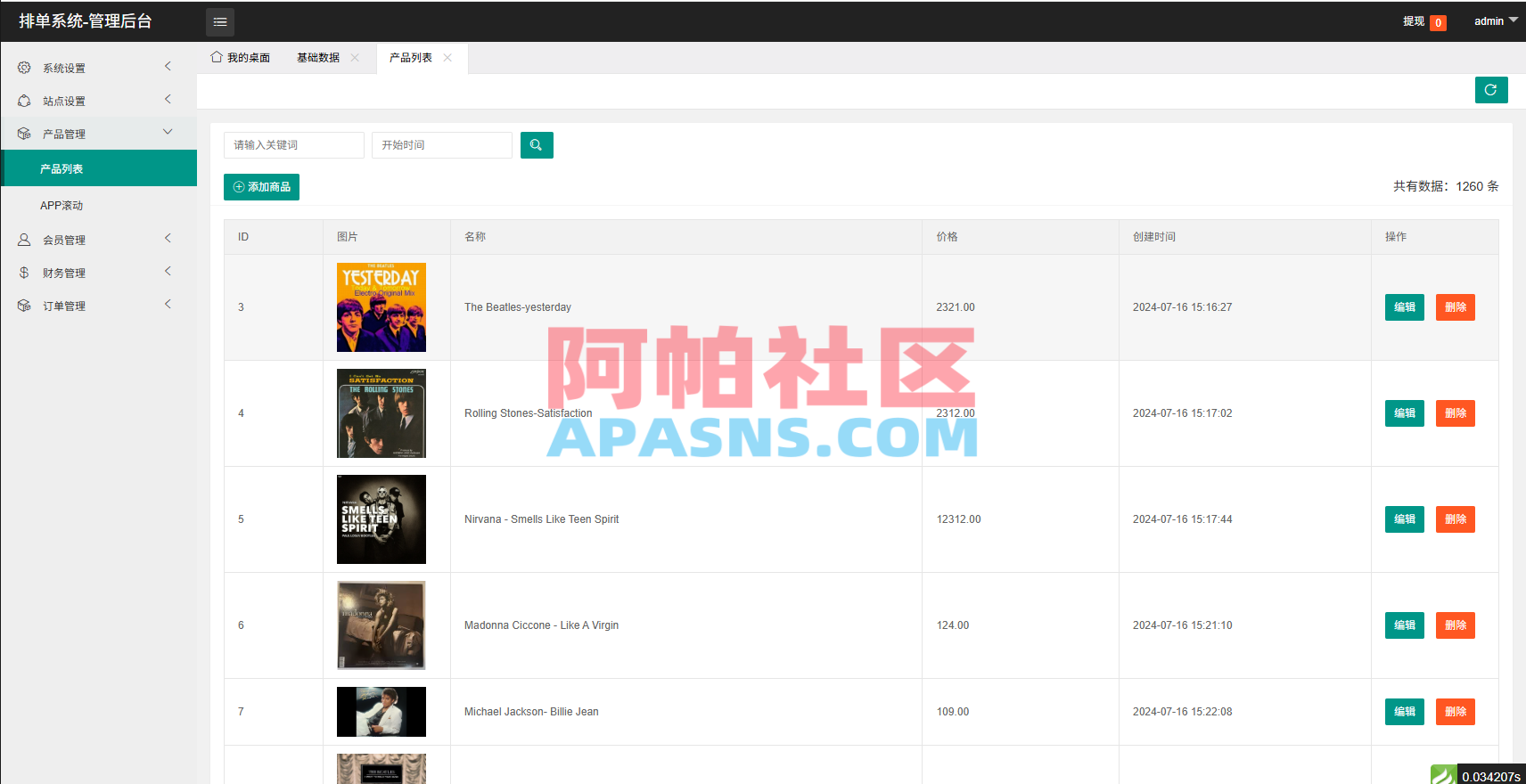Open the admin user dropdown

click(x=1496, y=21)
